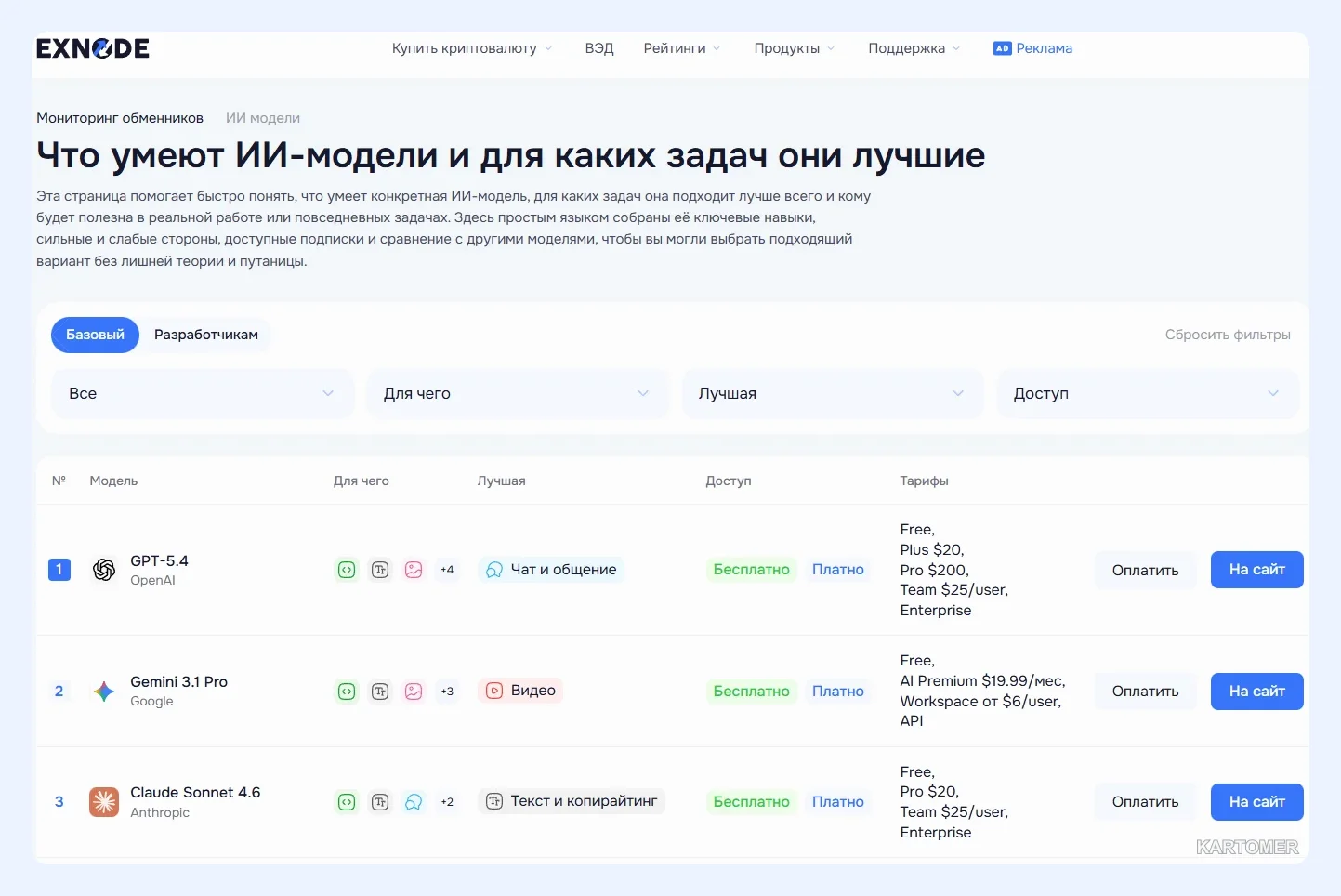Click the text icon in Текст и копирайтинг tag
The image size is (1341, 896).
(494, 801)
